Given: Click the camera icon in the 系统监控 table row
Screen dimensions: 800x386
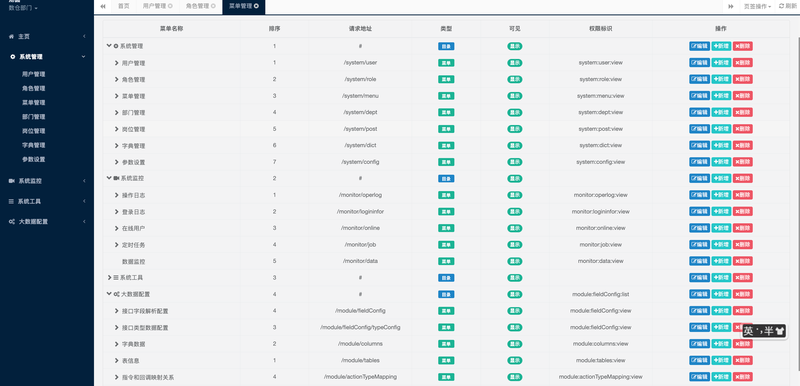Looking at the screenshot, I should point(116,178).
